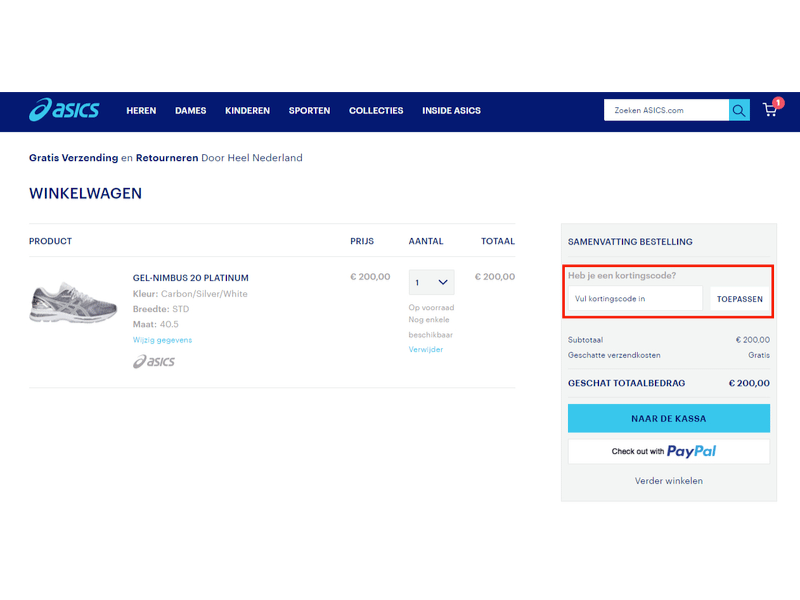Click the Op voorraad status text
The width and height of the screenshot is (800, 600).
(431, 308)
